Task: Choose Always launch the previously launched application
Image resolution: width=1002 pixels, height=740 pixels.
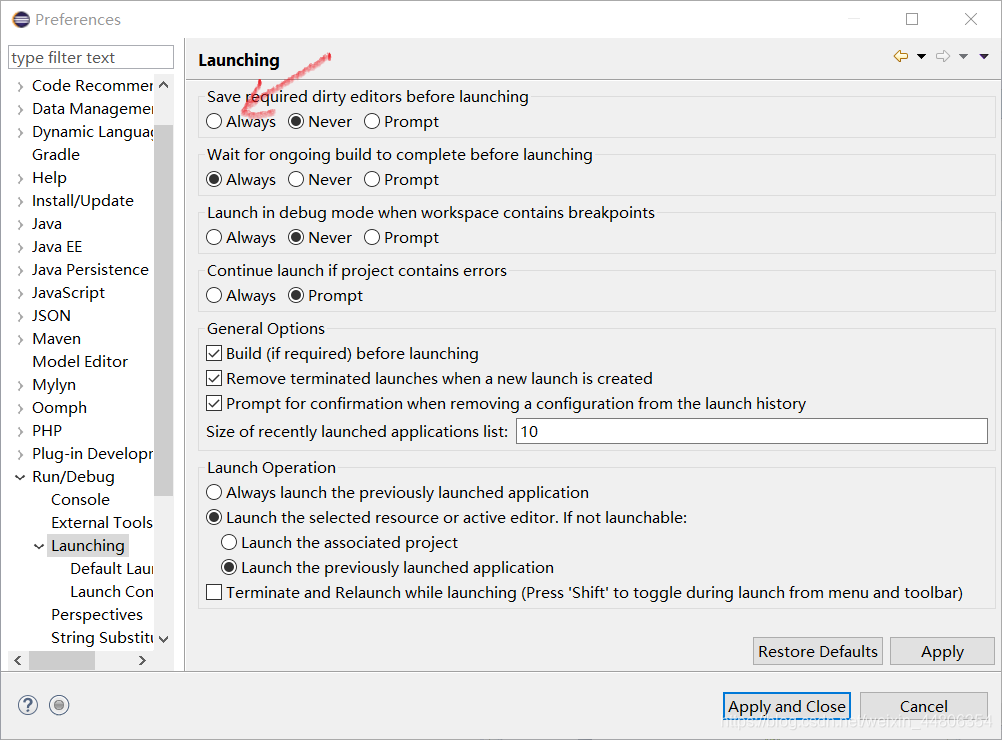Action: click(x=214, y=492)
